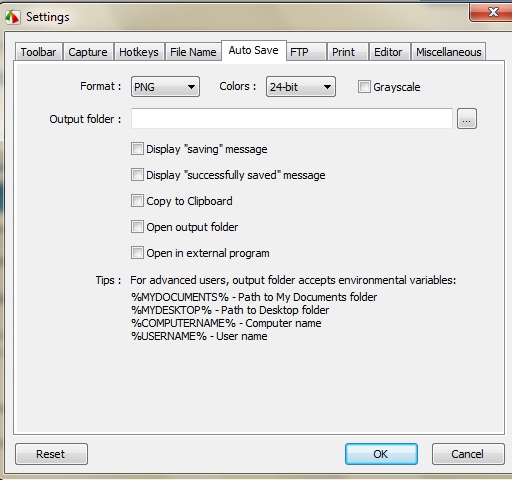Confirm settings with the OK button
512x480 pixels.
381,454
